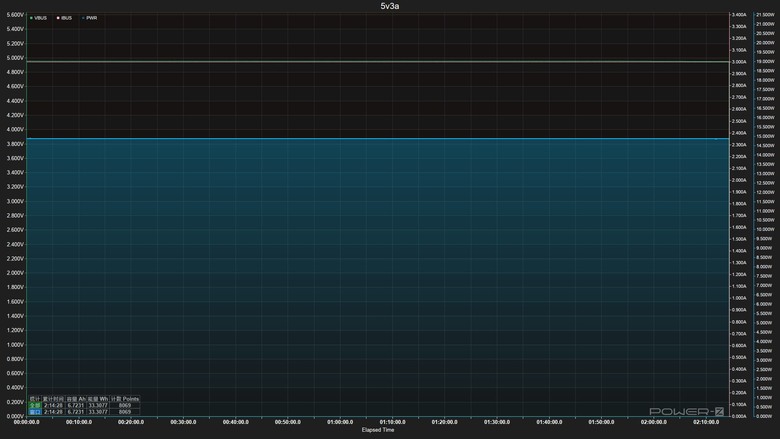Click the Elapsed Time axis title

(x=378, y=430)
